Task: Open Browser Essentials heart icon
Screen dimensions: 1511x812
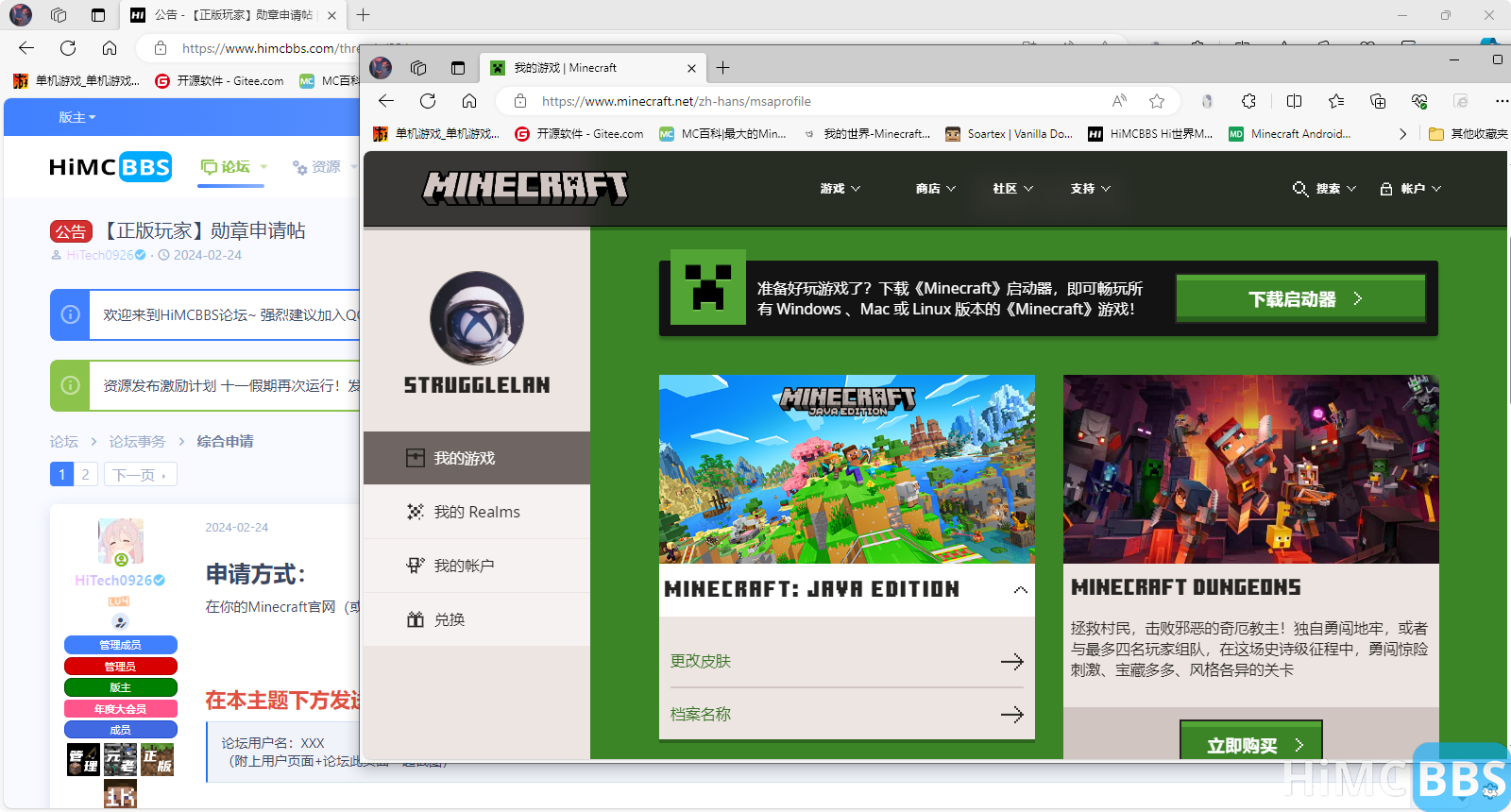Action: click(1419, 101)
